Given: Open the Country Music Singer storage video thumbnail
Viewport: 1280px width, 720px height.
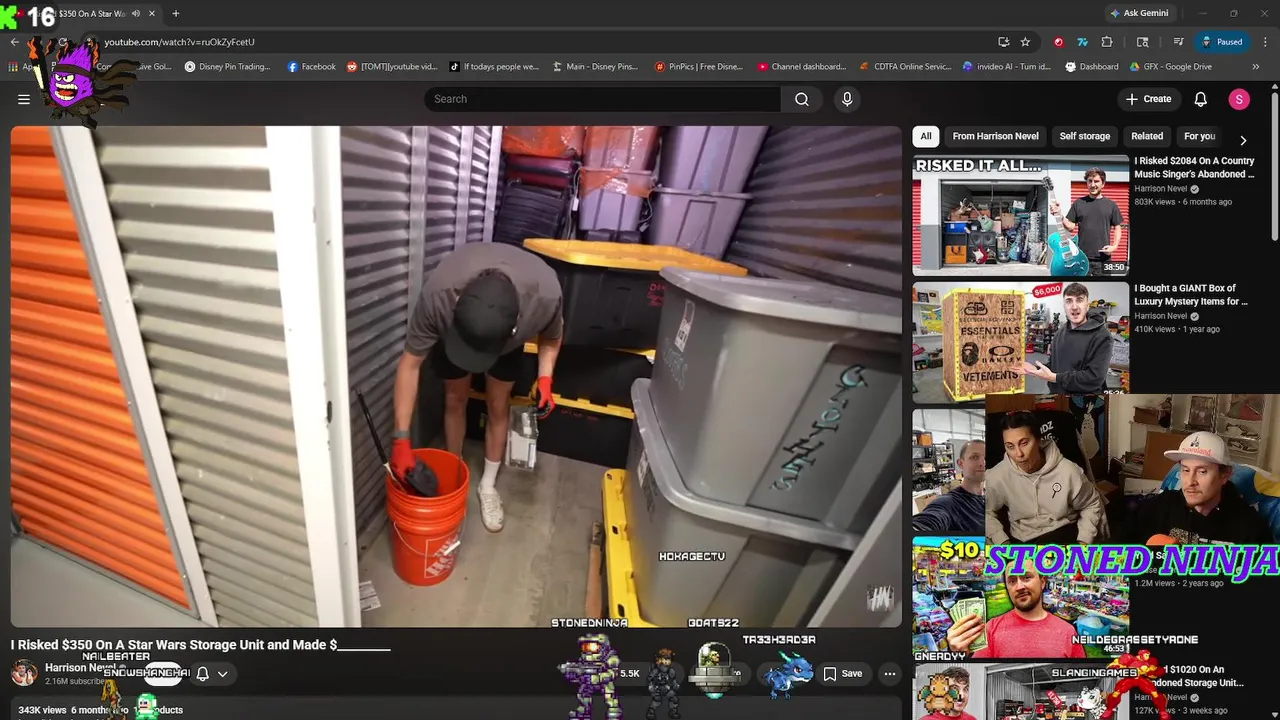Looking at the screenshot, I should pos(1020,215).
